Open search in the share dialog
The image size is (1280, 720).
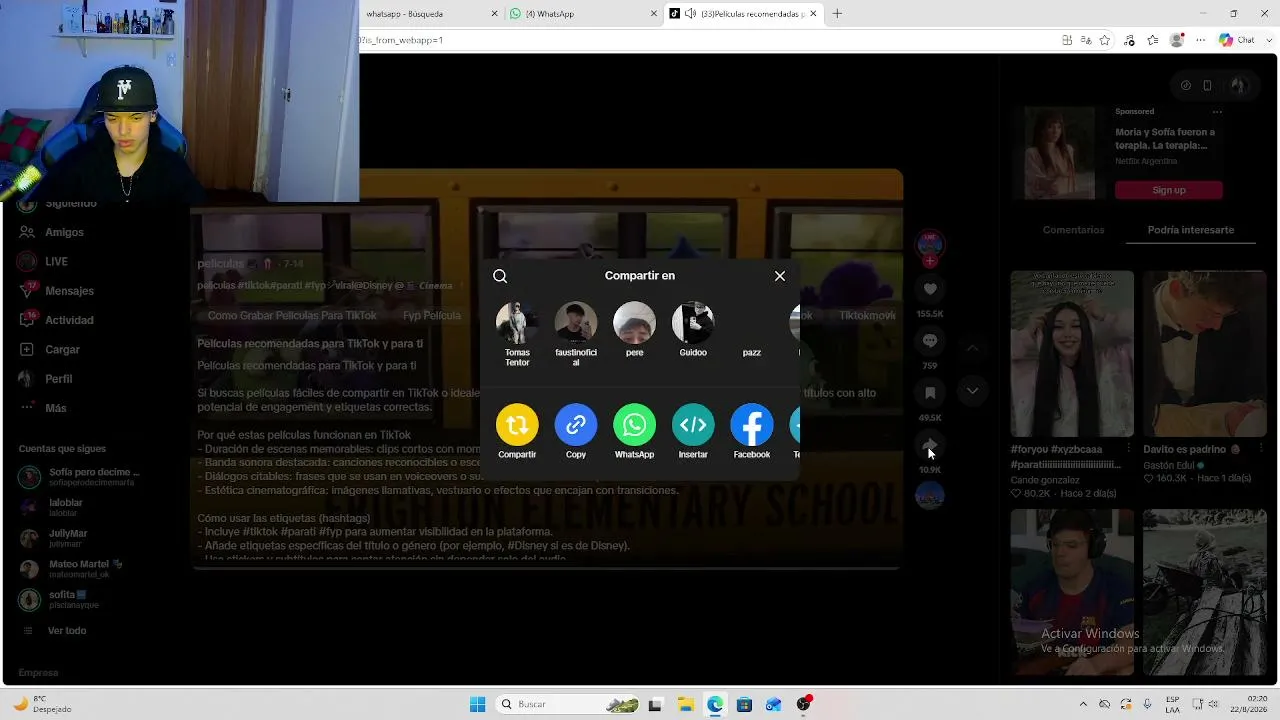coord(500,276)
